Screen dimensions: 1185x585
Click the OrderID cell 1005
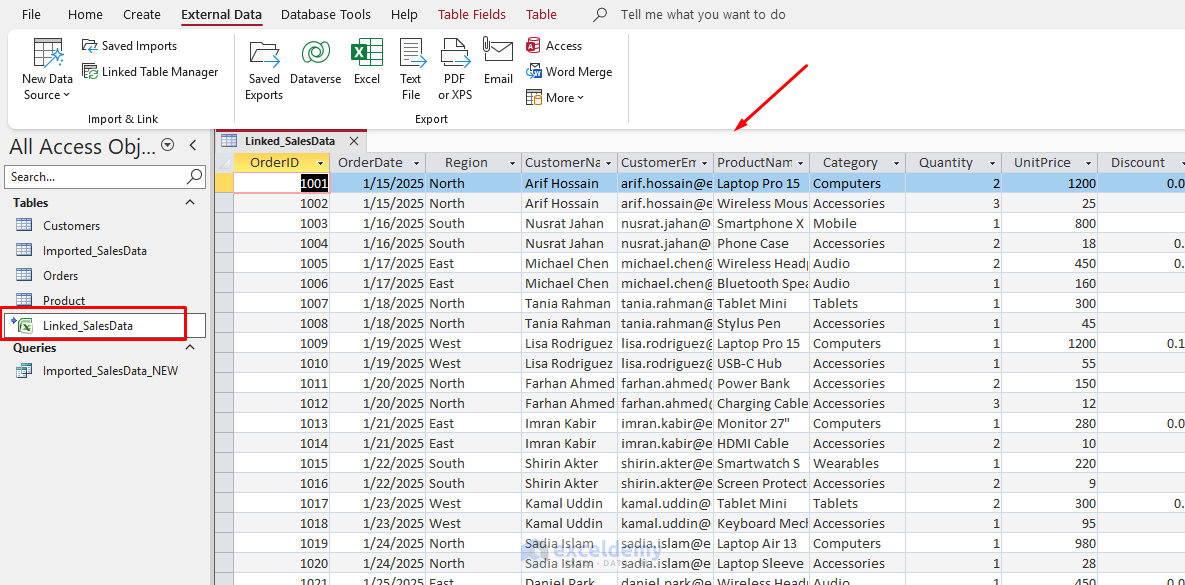click(x=281, y=263)
